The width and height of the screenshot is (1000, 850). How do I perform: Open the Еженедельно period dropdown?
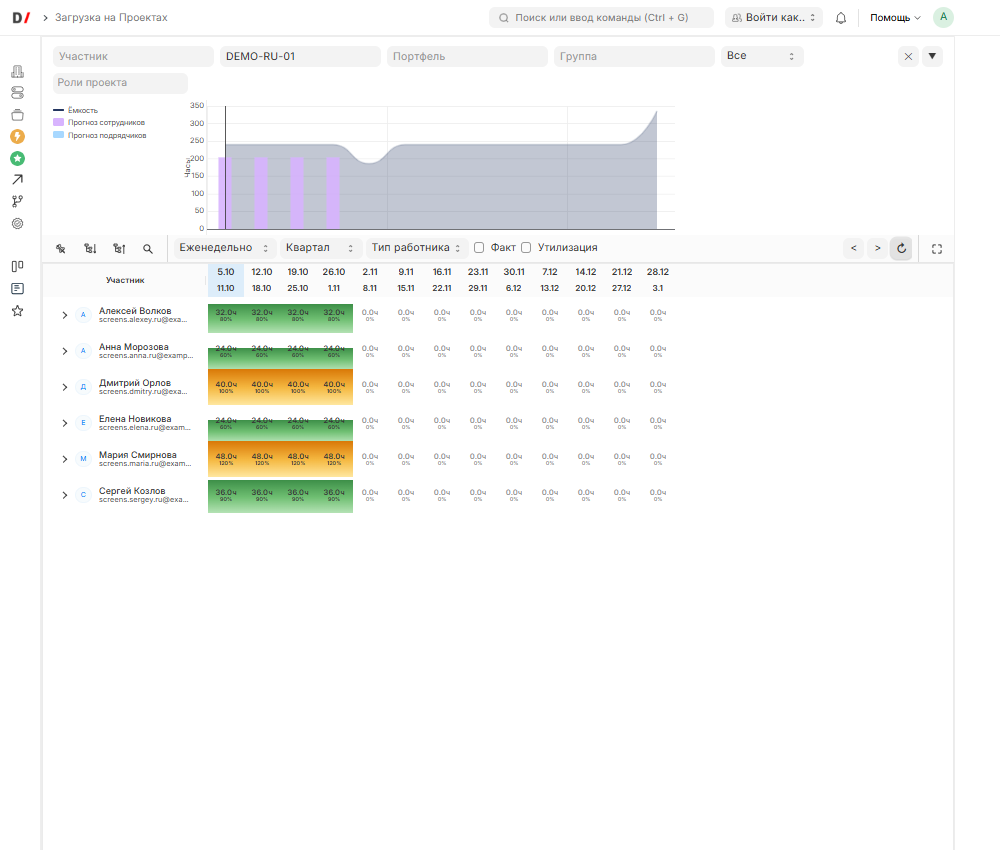(224, 248)
